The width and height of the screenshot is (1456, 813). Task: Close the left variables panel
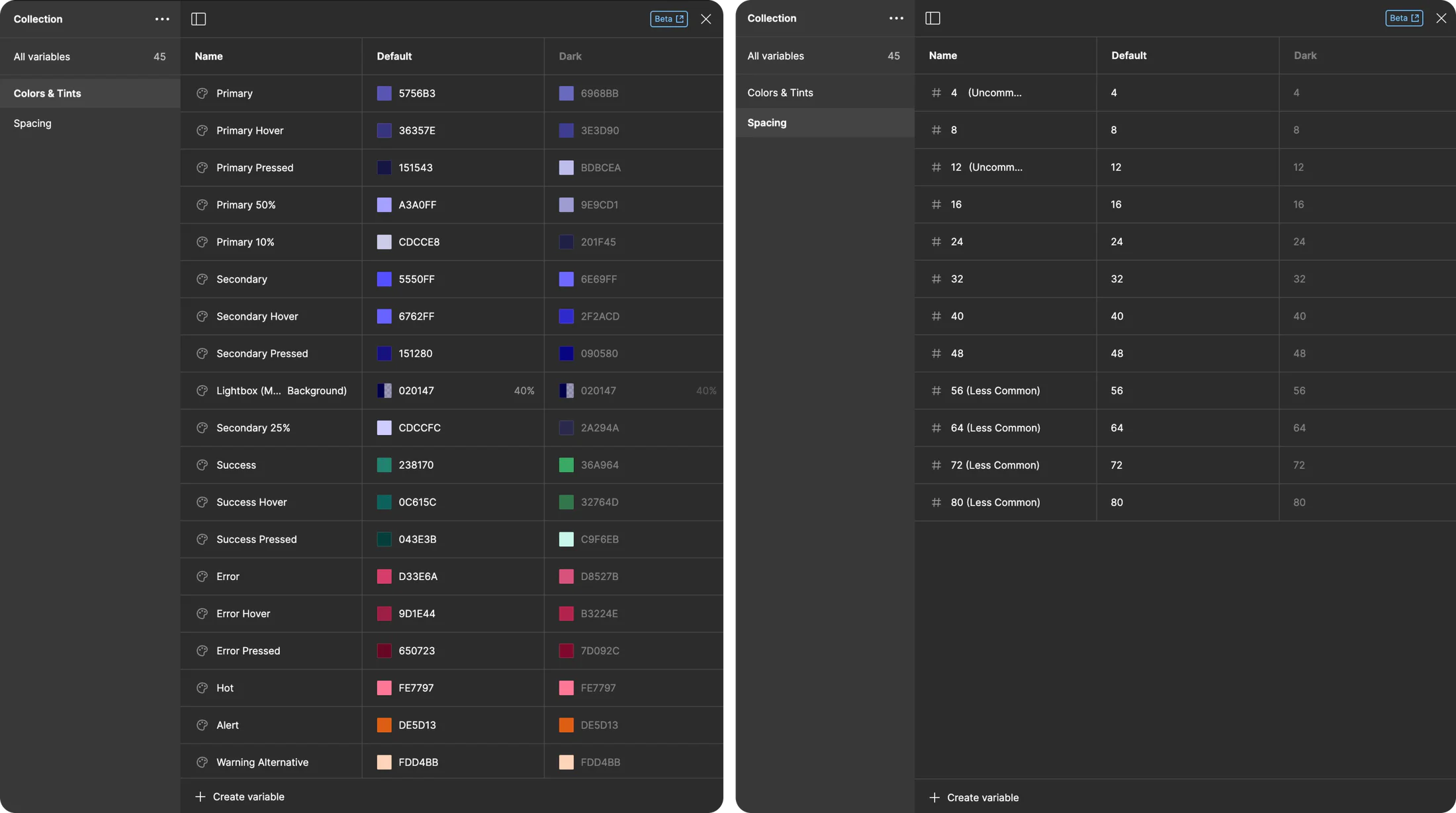coord(706,19)
